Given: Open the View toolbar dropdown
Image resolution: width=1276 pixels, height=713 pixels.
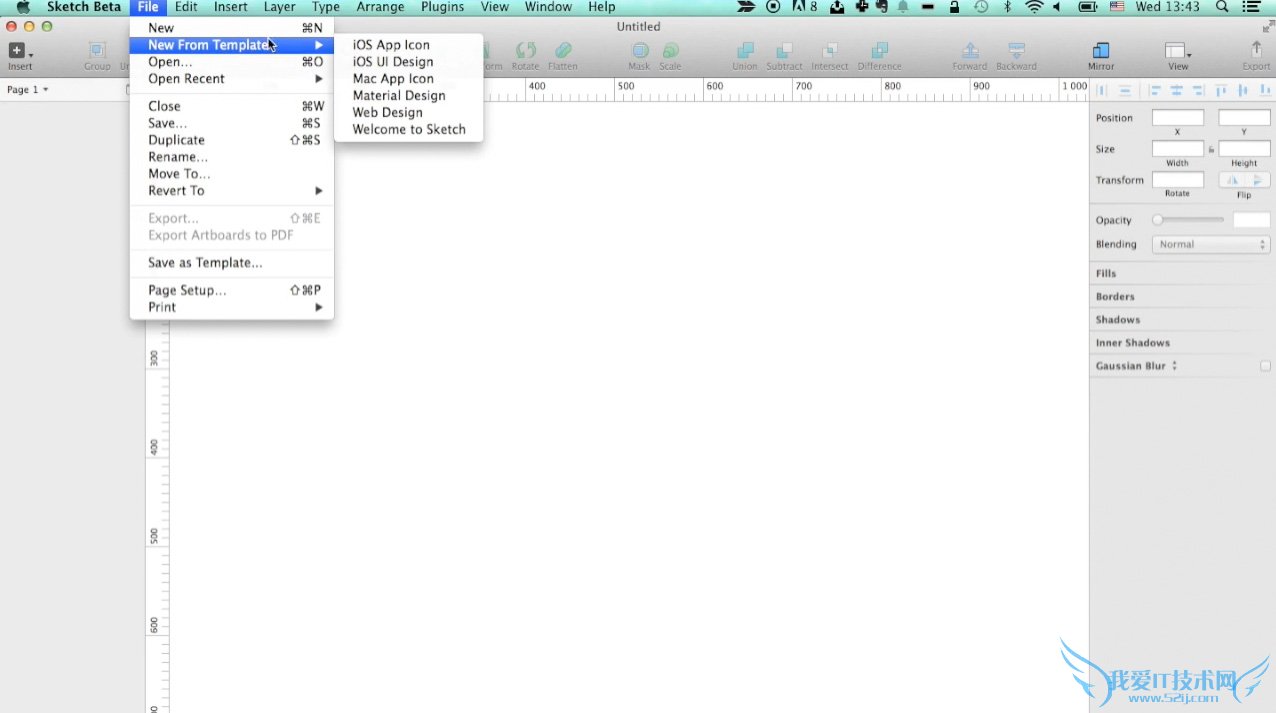Looking at the screenshot, I should click(1178, 50).
